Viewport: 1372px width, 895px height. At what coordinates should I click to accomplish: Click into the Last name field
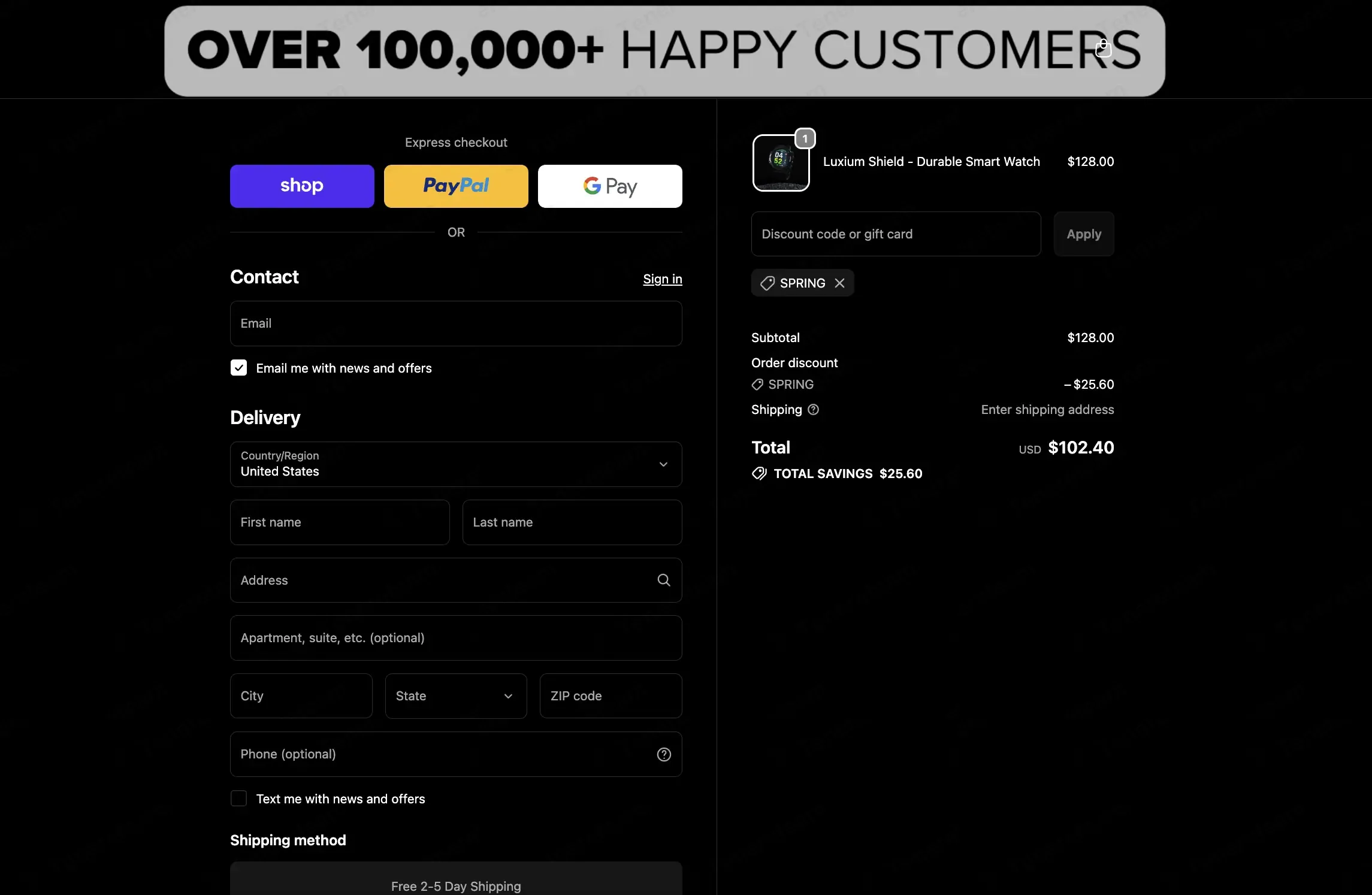572,522
